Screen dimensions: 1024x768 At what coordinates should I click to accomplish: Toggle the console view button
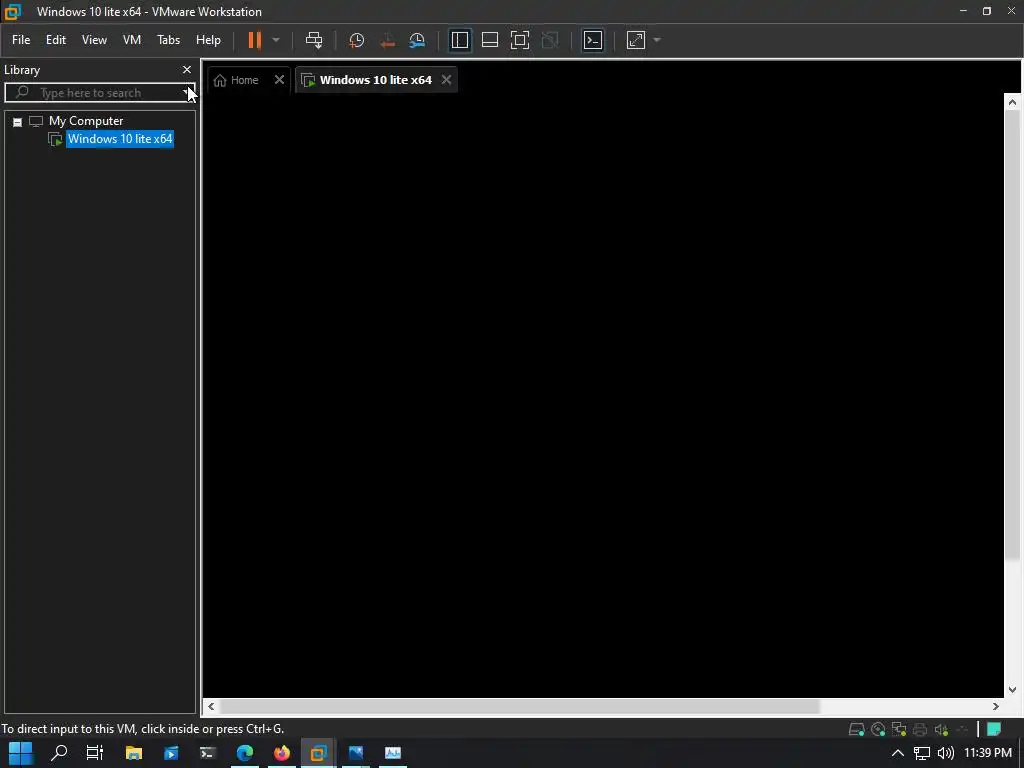(593, 40)
